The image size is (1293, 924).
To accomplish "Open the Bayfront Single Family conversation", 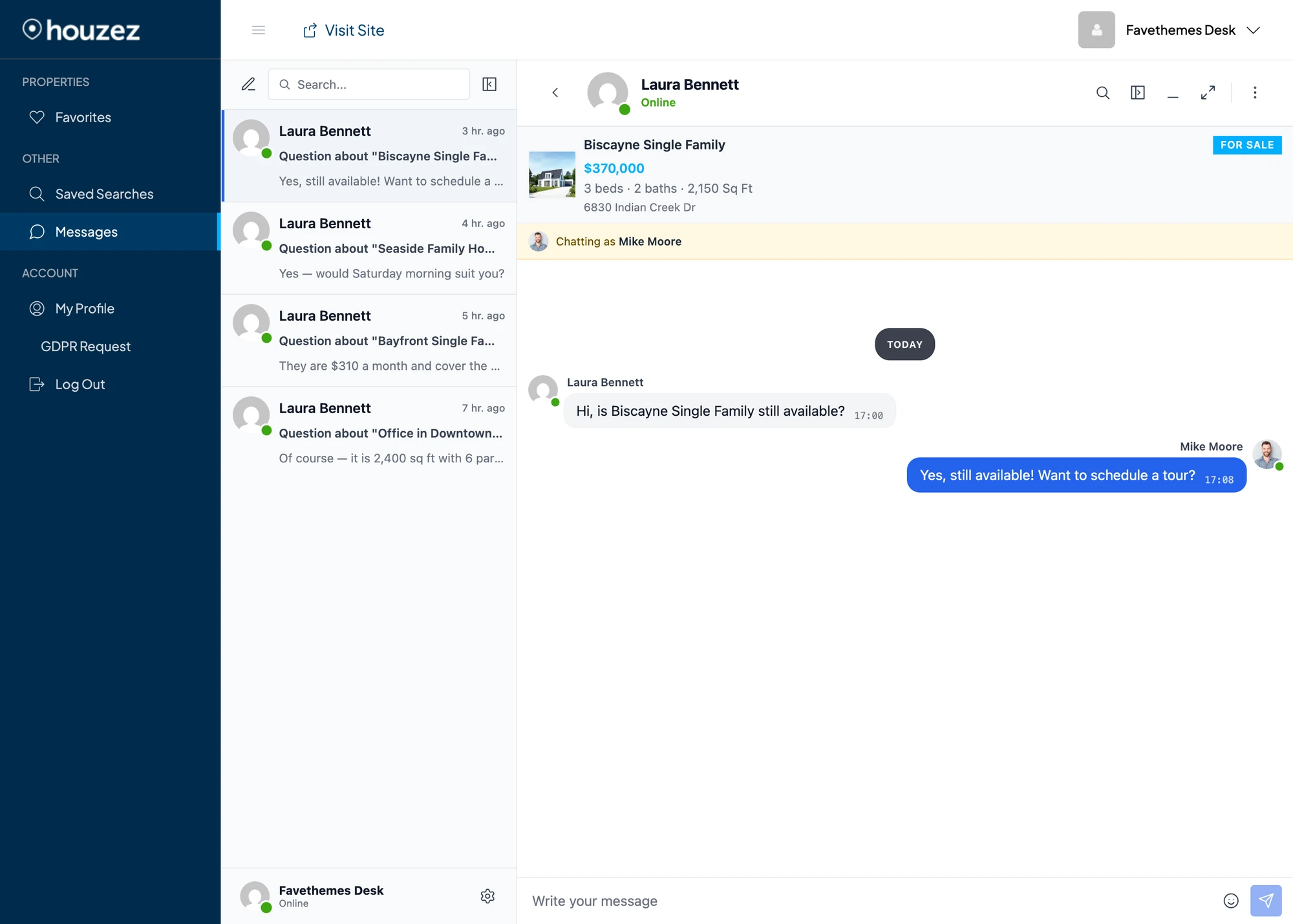I will coord(369,341).
